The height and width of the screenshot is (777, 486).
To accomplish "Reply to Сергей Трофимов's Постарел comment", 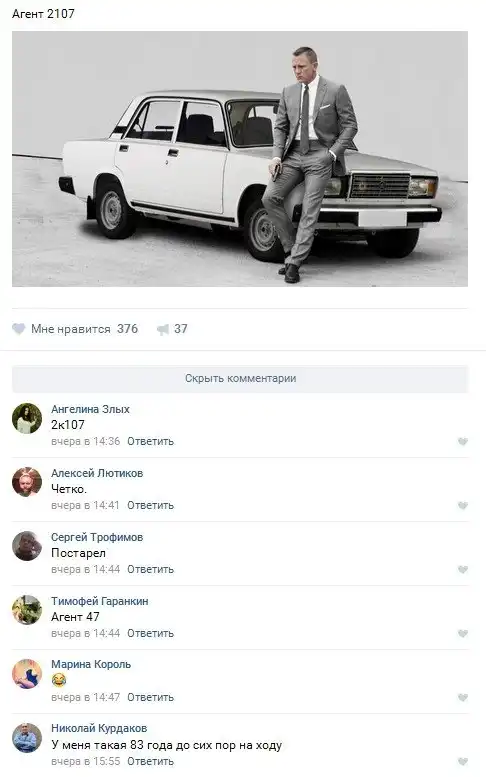I will tap(150, 569).
